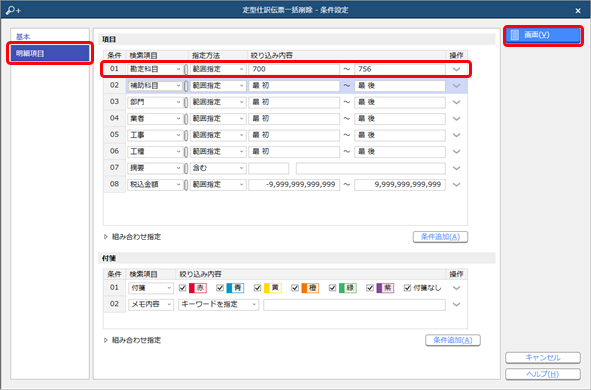591x390 pixels.
Task: Uncheck the 黄 sticky note checkbox
Action: pos(257,288)
